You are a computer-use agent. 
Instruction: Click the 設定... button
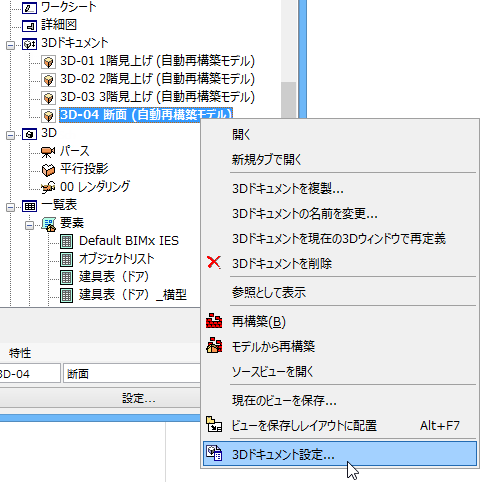[x=100, y=398]
